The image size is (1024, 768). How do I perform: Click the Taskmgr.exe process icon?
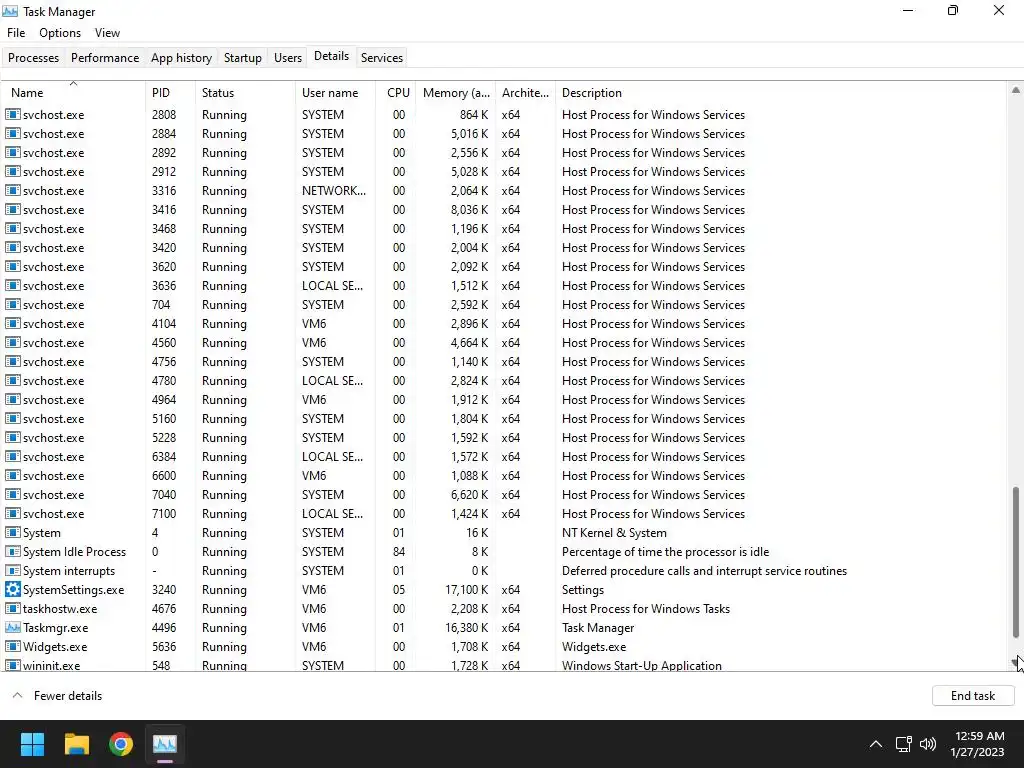(x=12, y=628)
